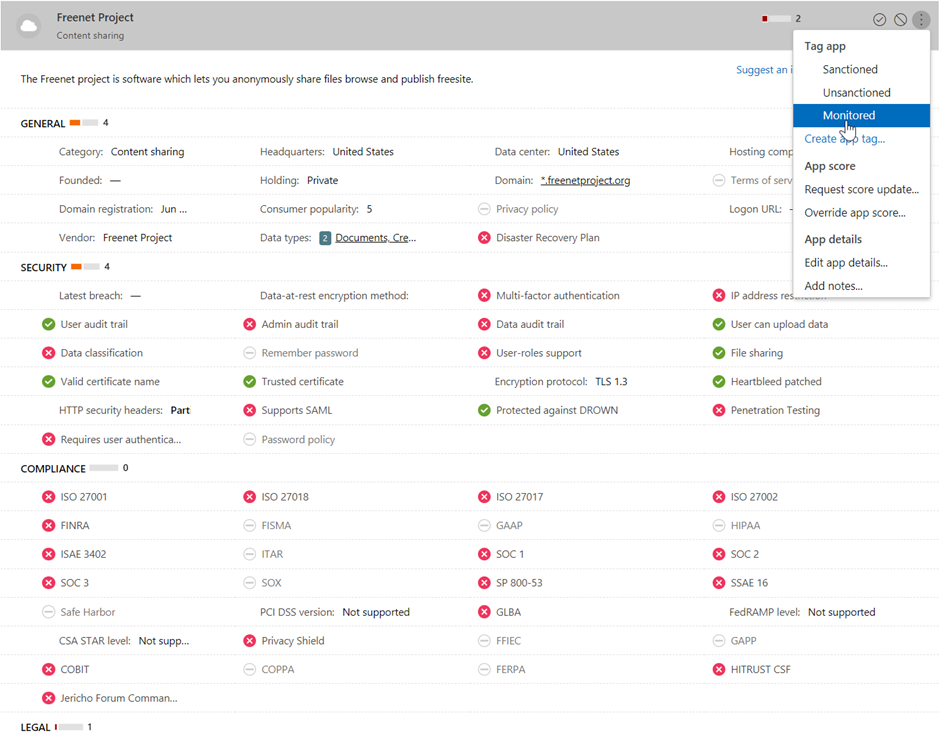Click the data types count badge
Image resolution: width=940 pixels, height=741 pixels.
[325, 238]
